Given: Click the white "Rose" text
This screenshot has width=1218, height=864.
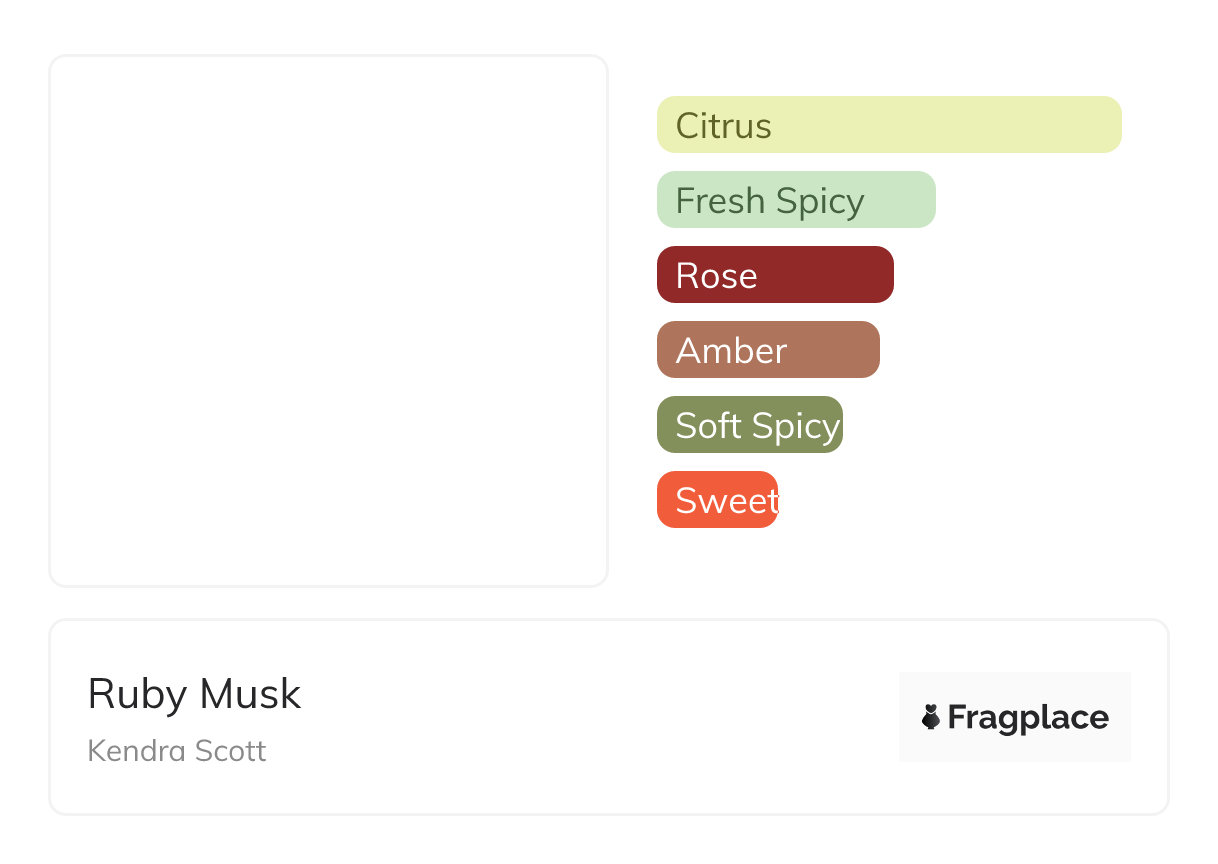Looking at the screenshot, I should coord(716,276).
